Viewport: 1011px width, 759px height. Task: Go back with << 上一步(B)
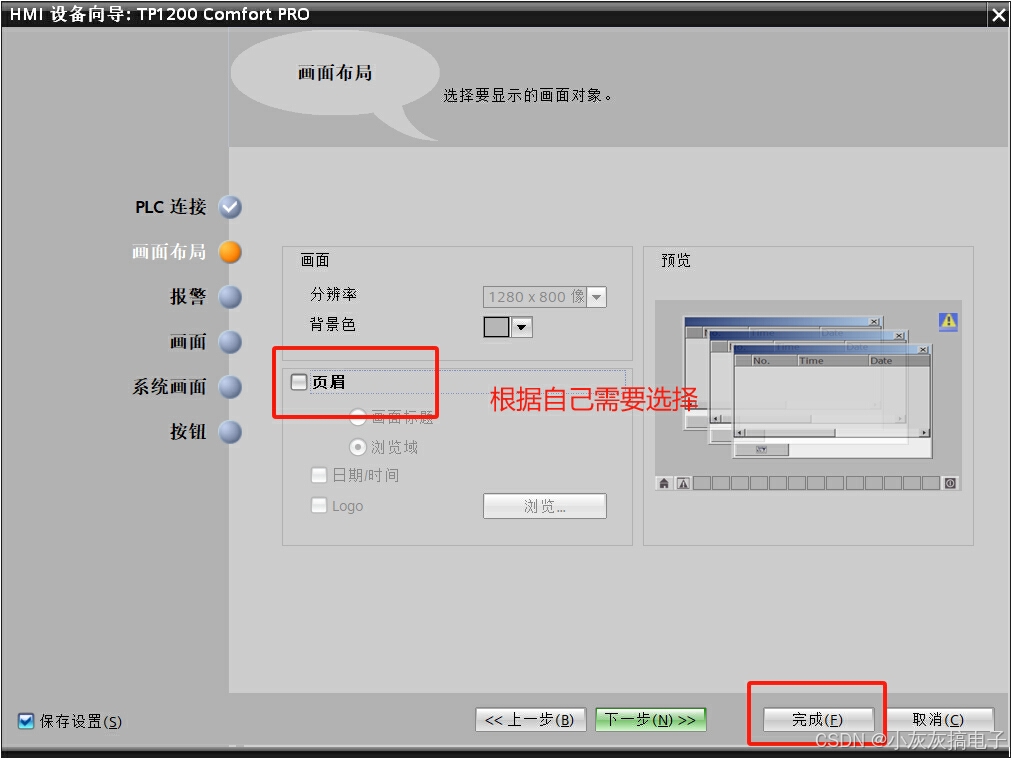530,720
